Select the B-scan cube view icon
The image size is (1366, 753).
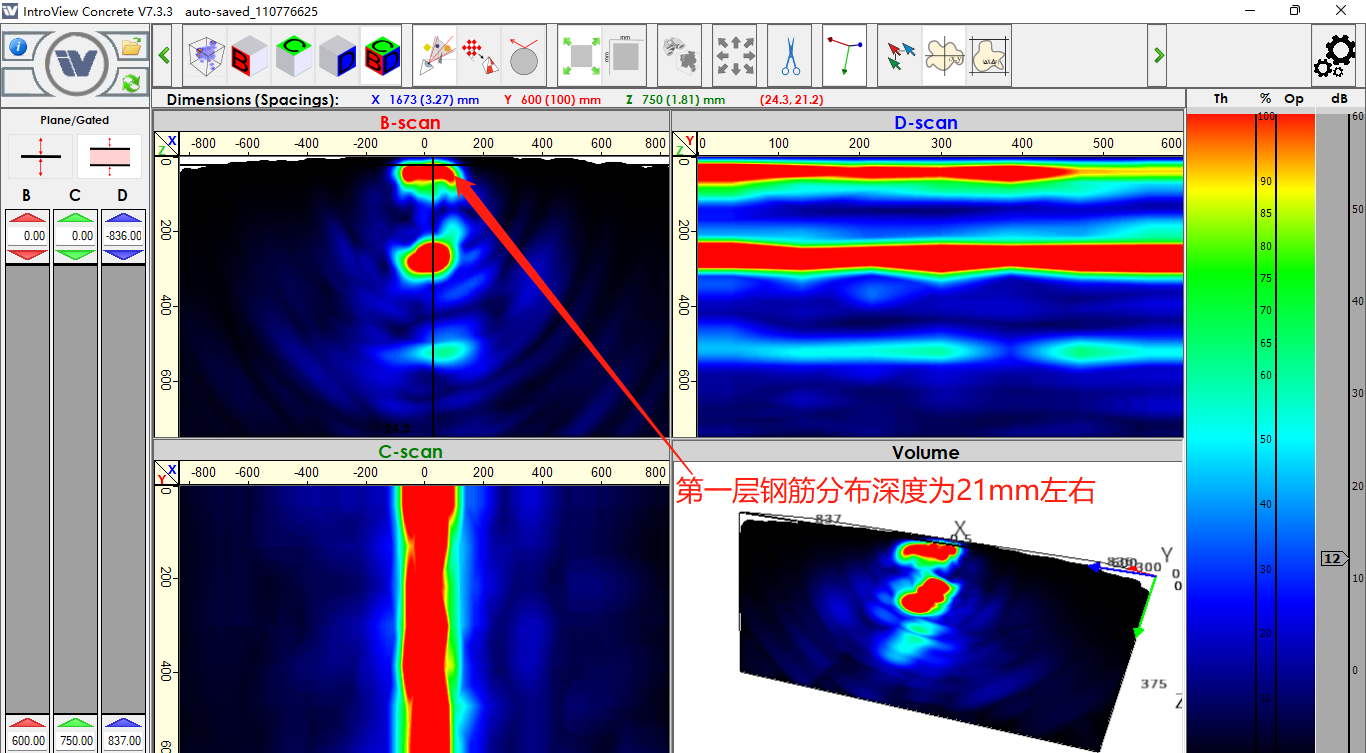pos(249,55)
